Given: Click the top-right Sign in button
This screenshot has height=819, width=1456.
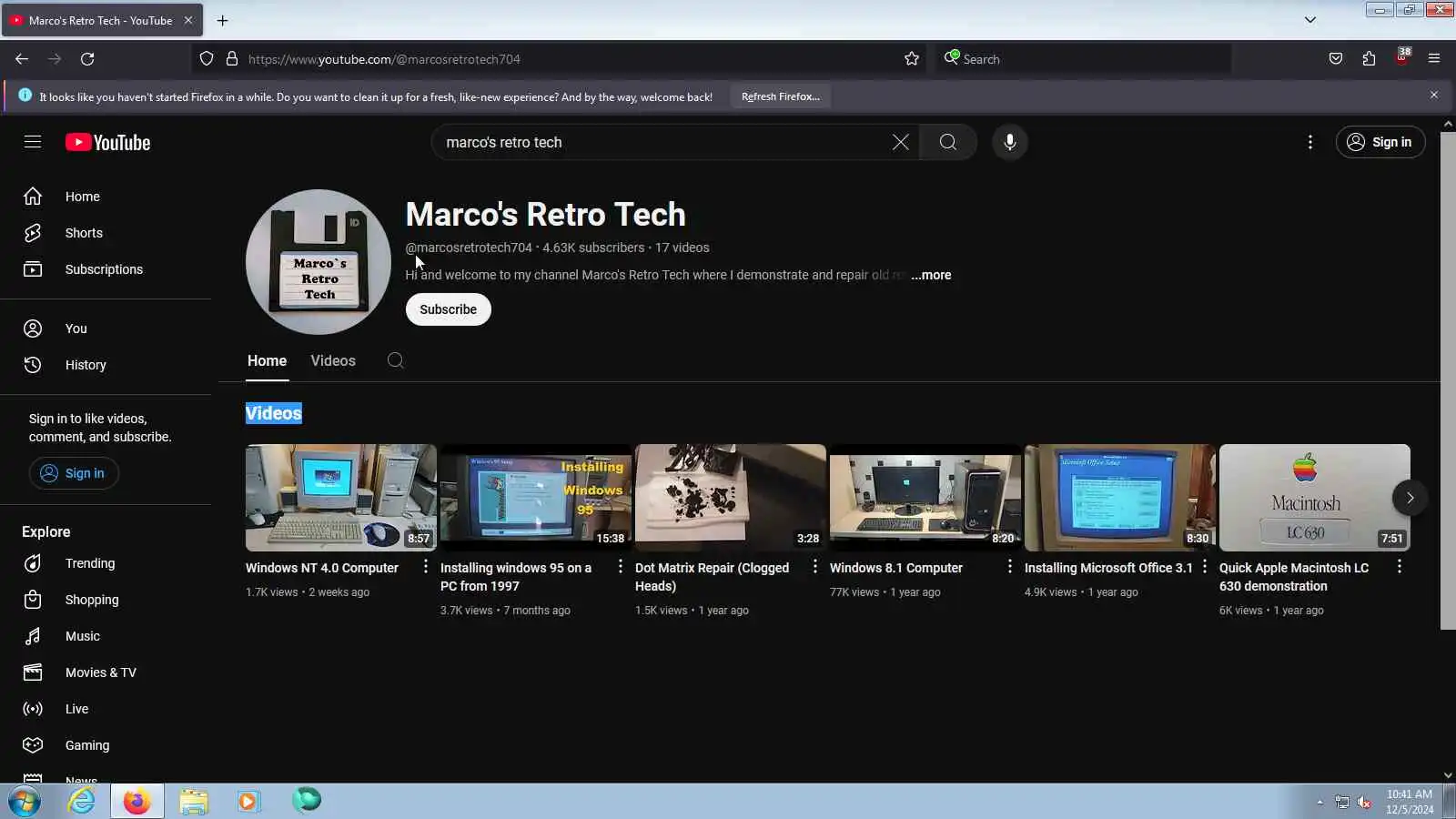Looking at the screenshot, I should (x=1380, y=142).
